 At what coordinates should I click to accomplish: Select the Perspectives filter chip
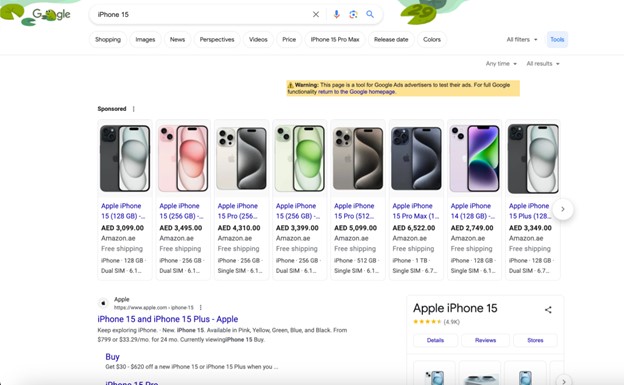pyautogui.click(x=217, y=39)
